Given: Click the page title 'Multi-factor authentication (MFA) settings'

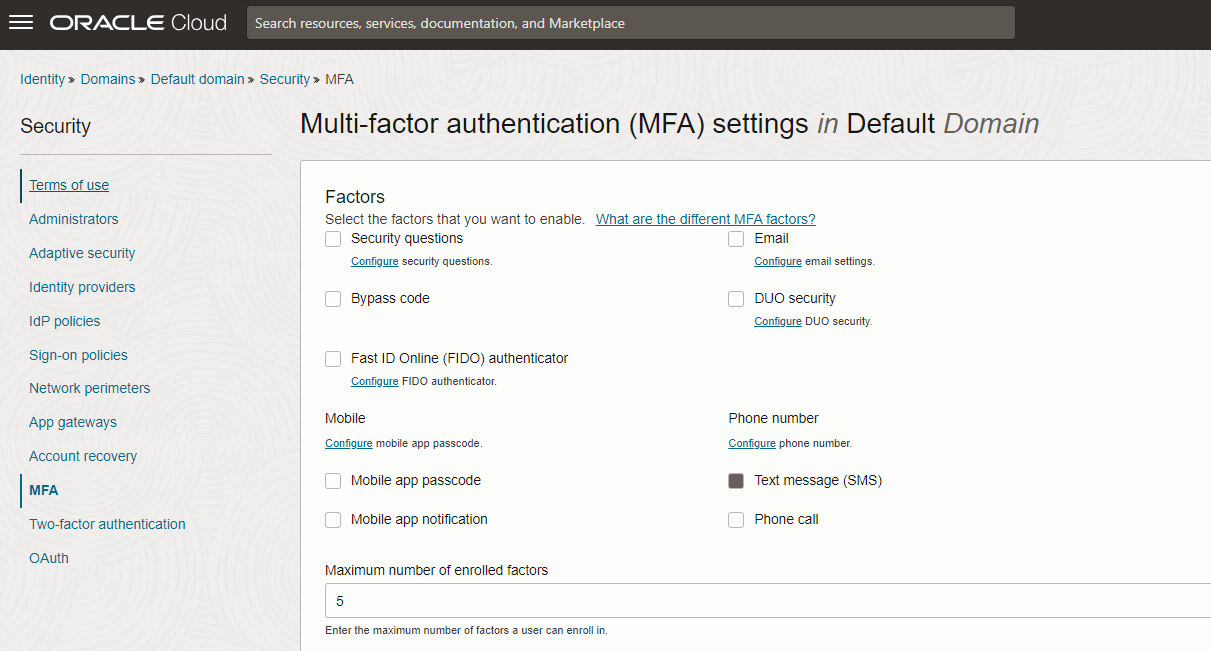Looking at the screenshot, I should [554, 124].
